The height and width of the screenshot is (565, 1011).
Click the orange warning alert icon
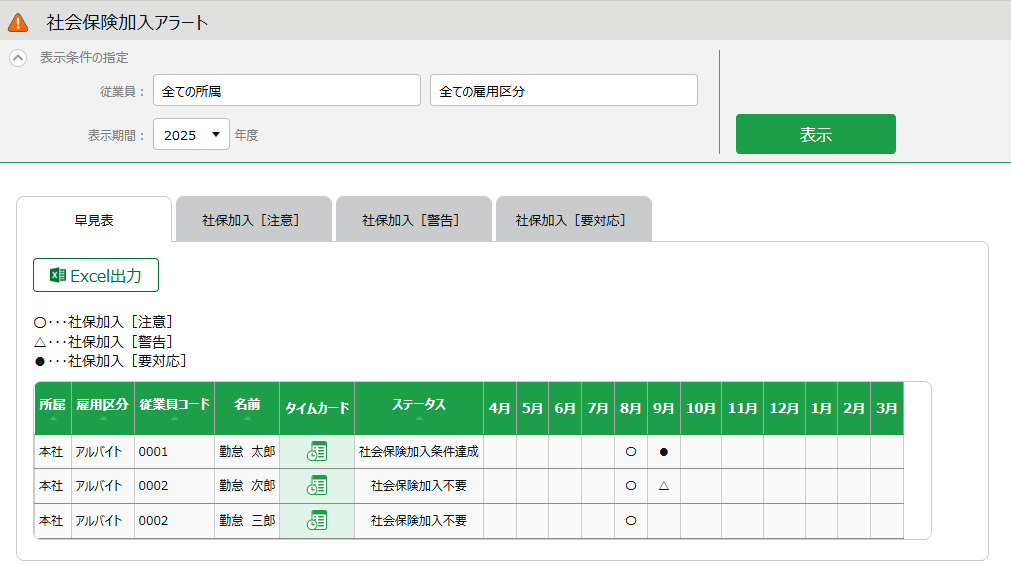18,23
